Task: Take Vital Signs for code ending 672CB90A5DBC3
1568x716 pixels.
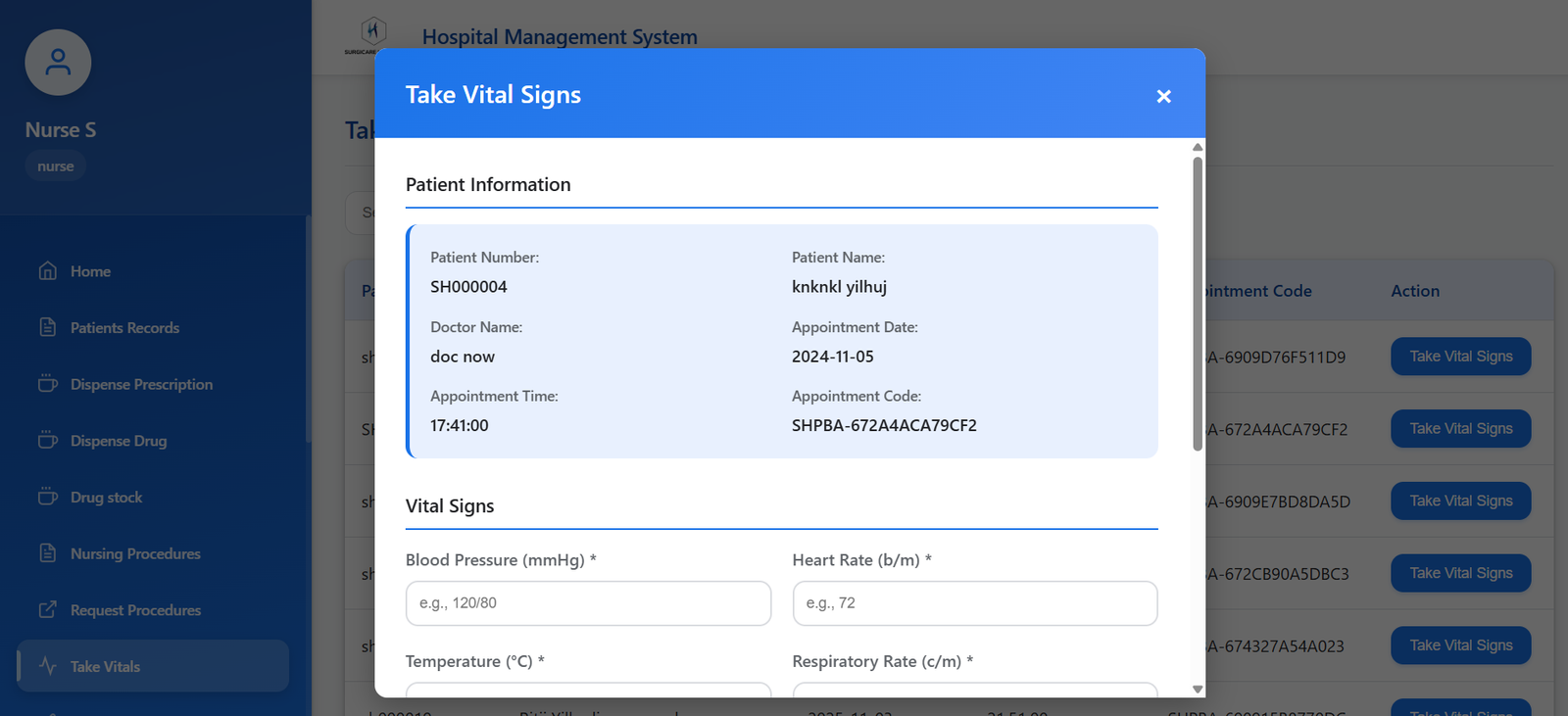Action: pos(1460,573)
